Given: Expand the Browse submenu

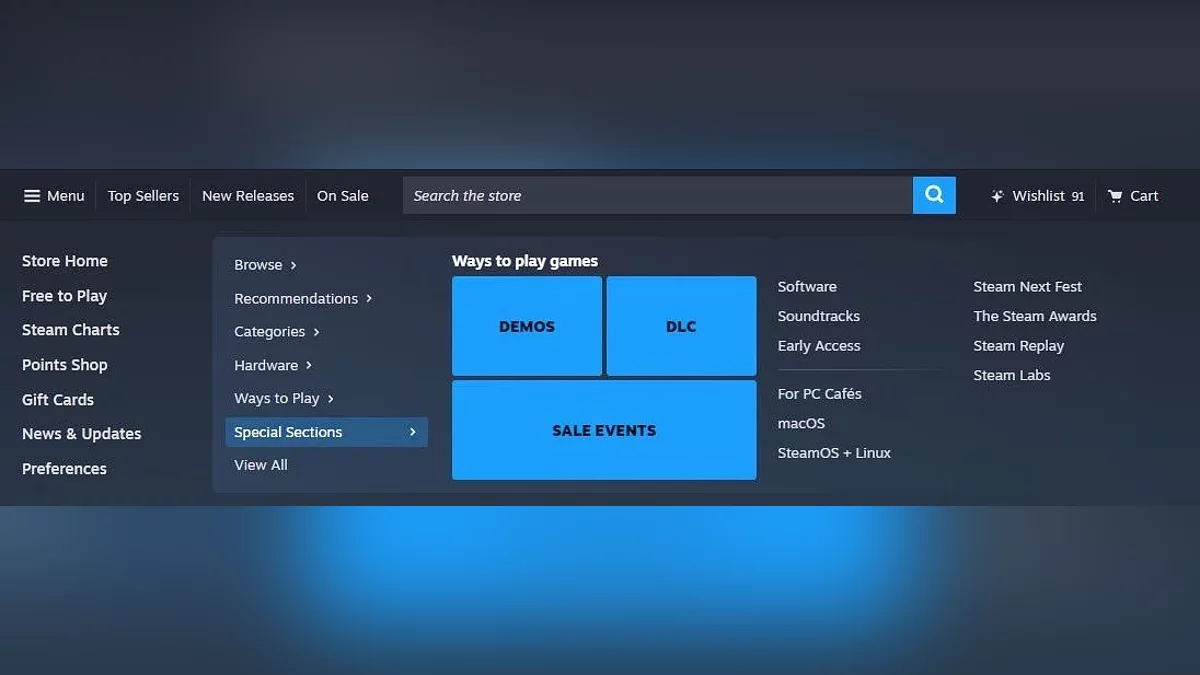Looking at the screenshot, I should [x=265, y=265].
